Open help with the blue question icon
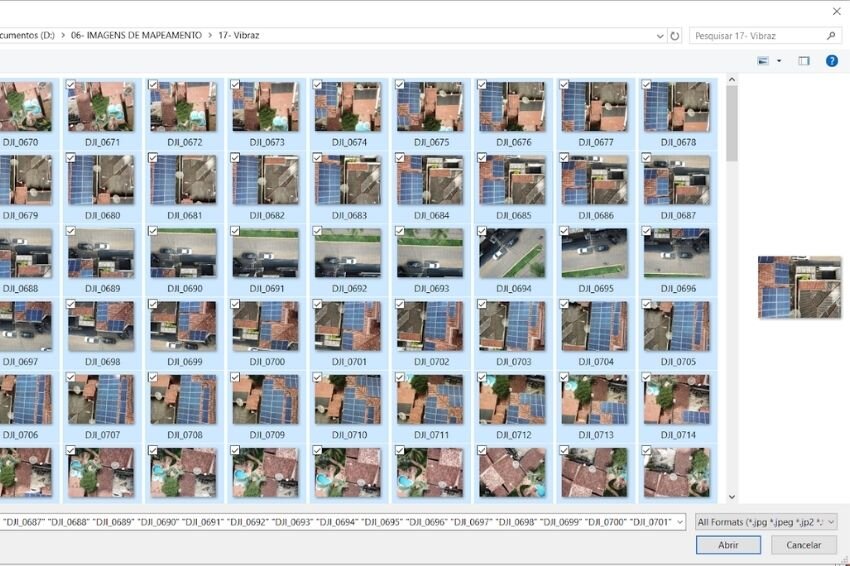 pyautogui.click(x=832, y=61)
